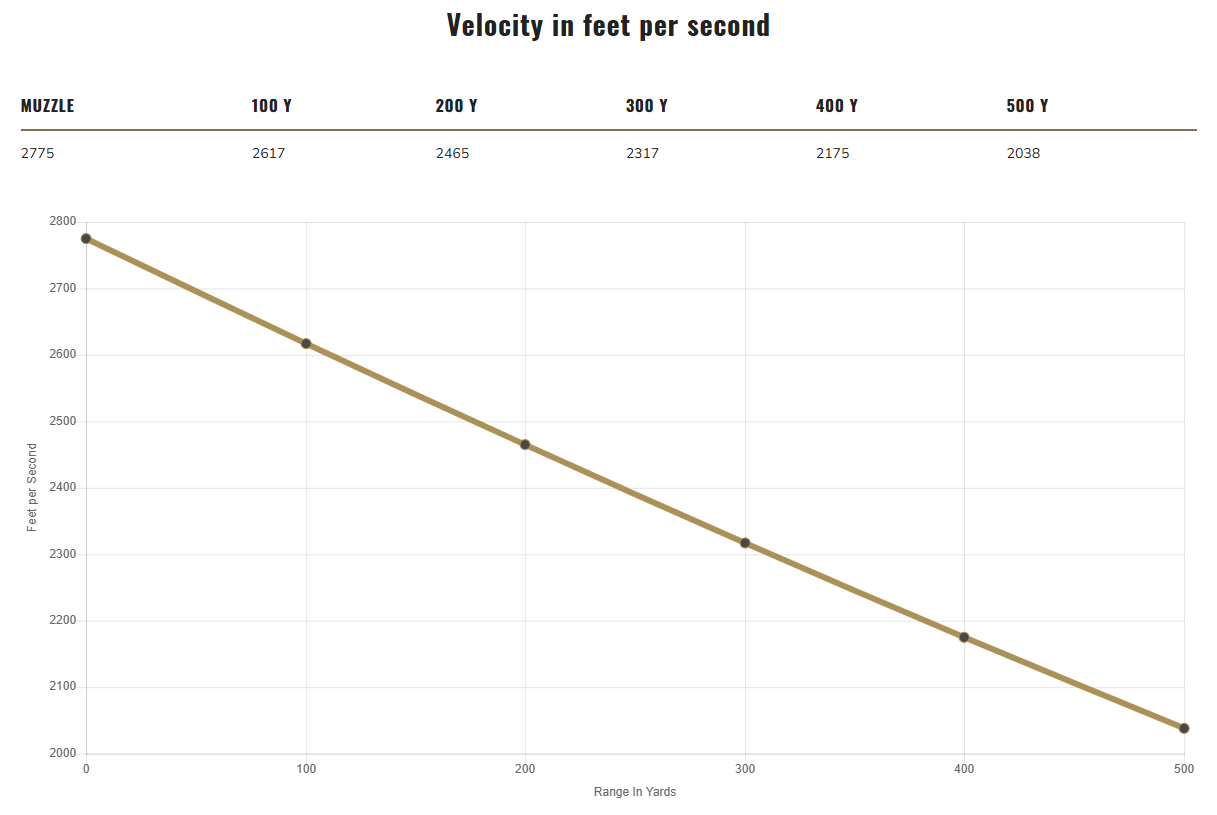1217x815 pixels.
Task: Click the "Range In Yards" axis label
Action: (x=635, y=792)
